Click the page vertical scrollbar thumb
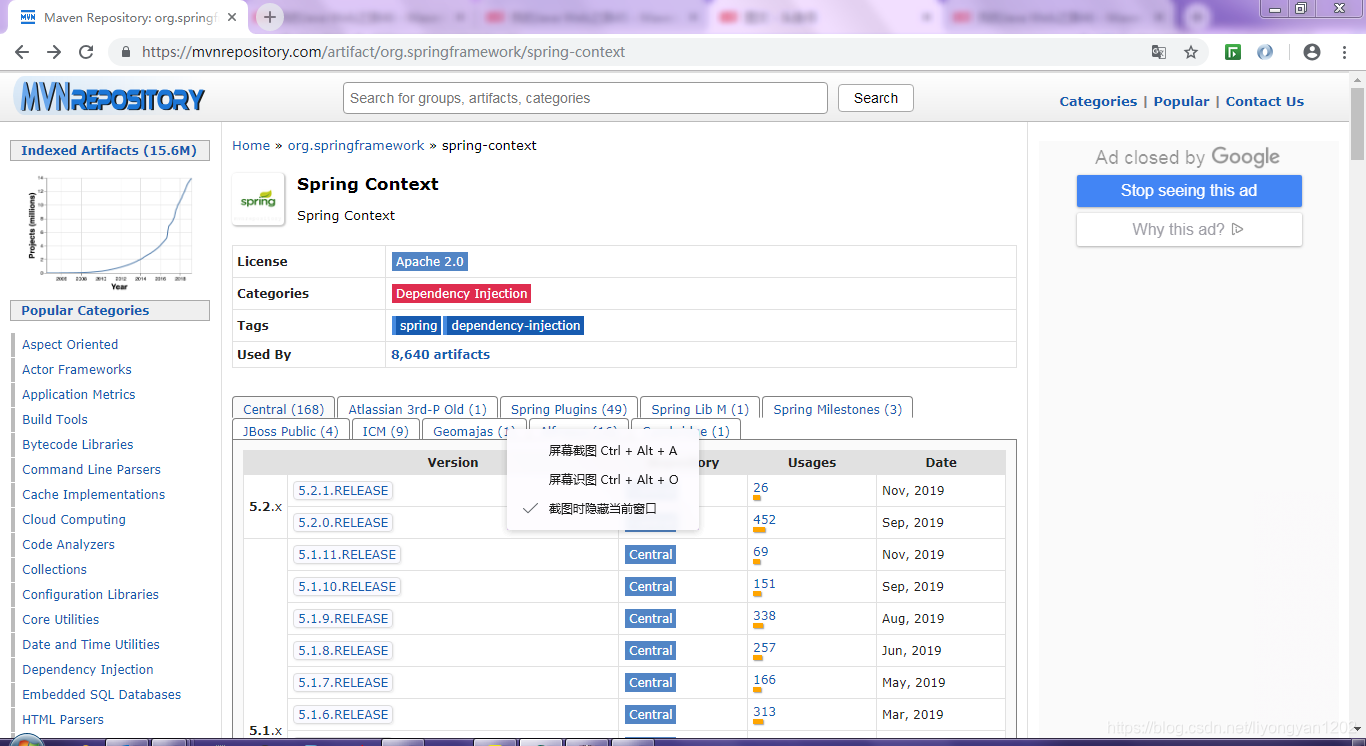The image size is (1366, 746). click(x=1357, y=122)
